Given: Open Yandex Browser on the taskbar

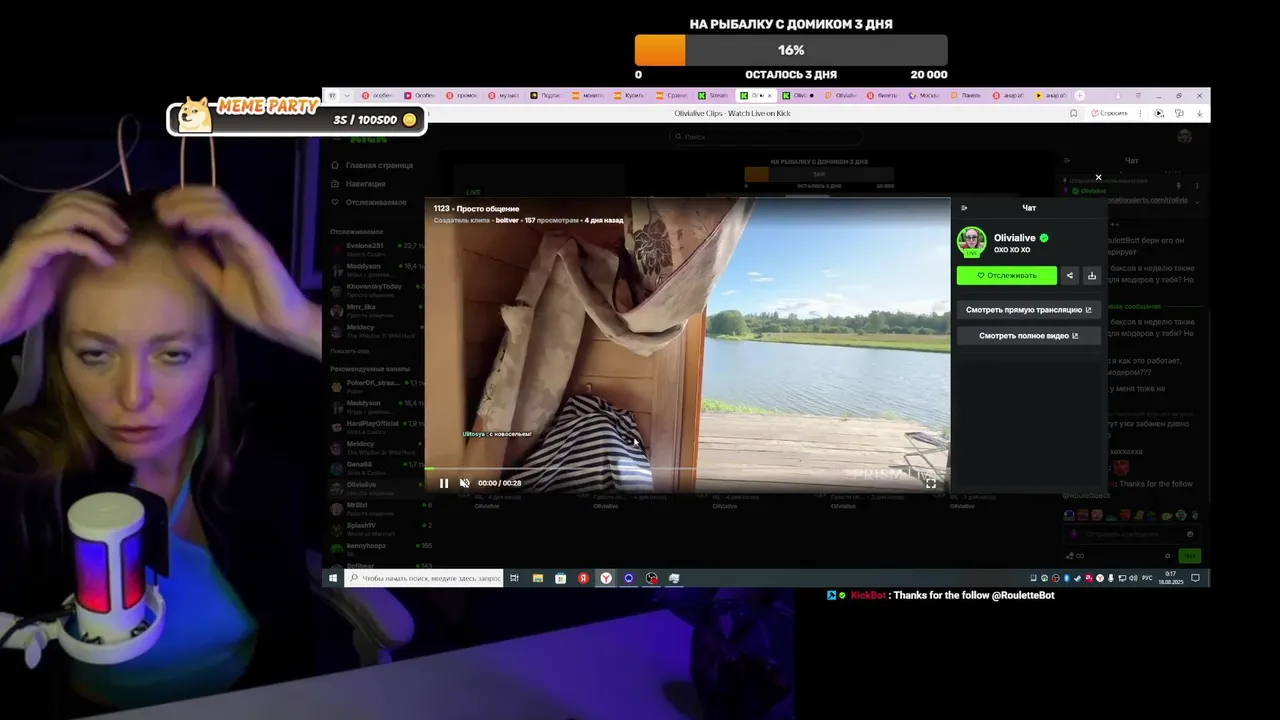Looking at the screenshot, I should click(x=606, y=578).
